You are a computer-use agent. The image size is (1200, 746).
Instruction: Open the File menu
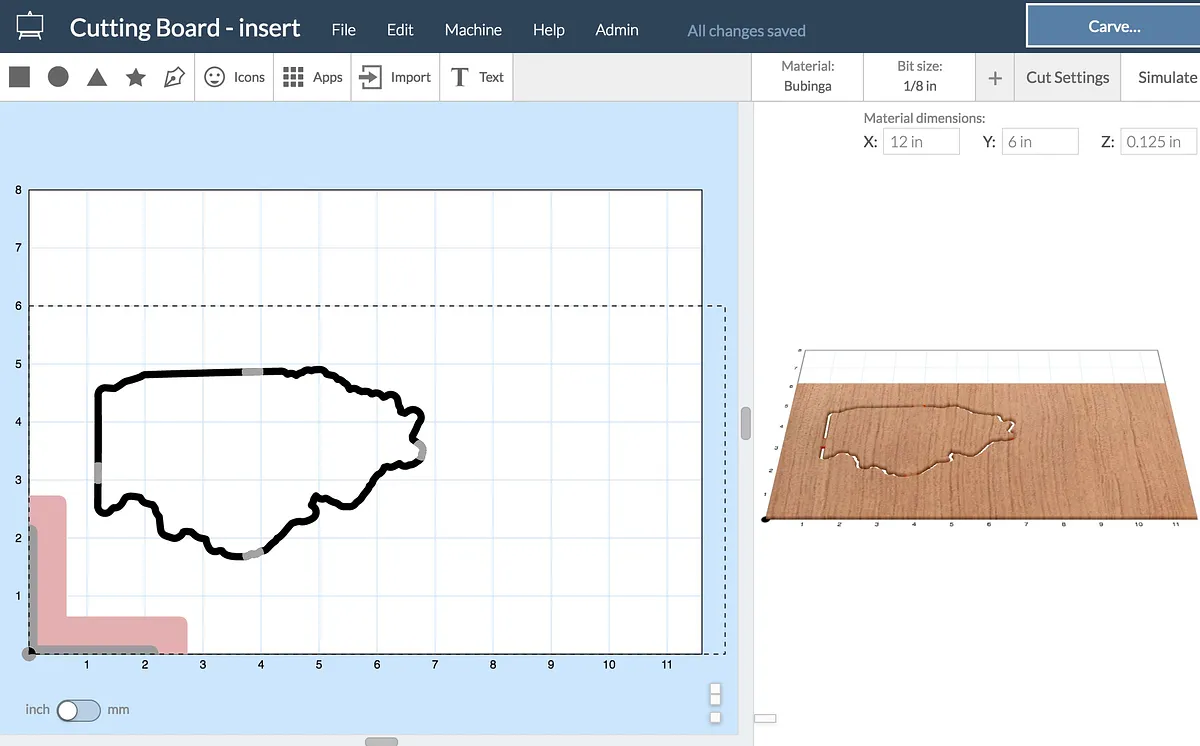pos(343,30)
